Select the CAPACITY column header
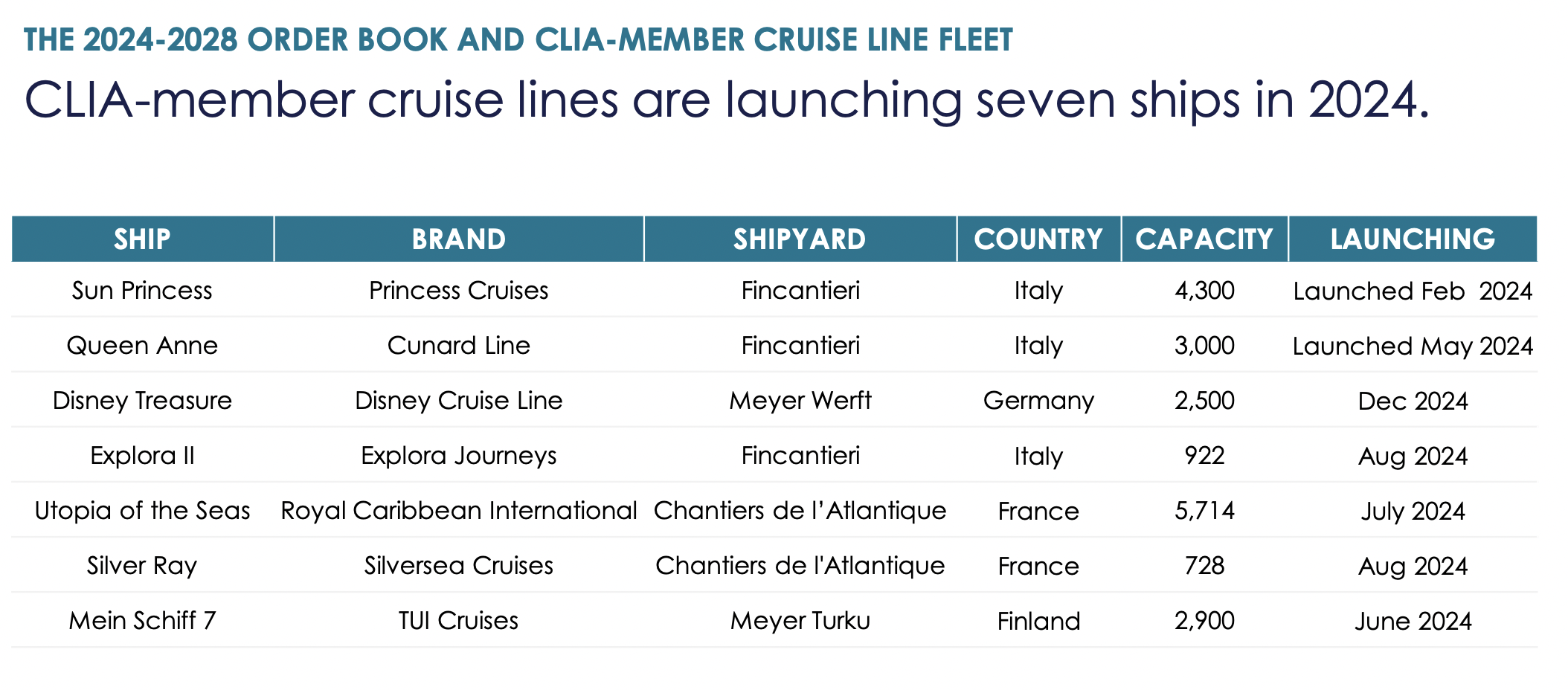This screenshot has height=690, width=1568. tap(1204, 239)
